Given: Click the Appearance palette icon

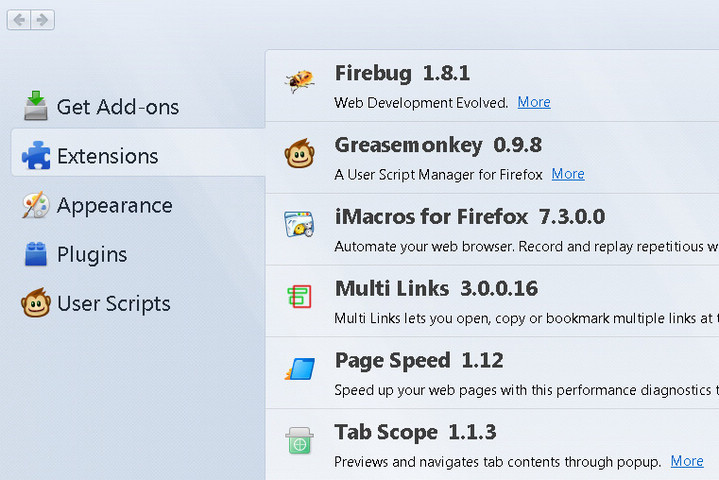Looking at the screenshot, I should coord(36,205).
